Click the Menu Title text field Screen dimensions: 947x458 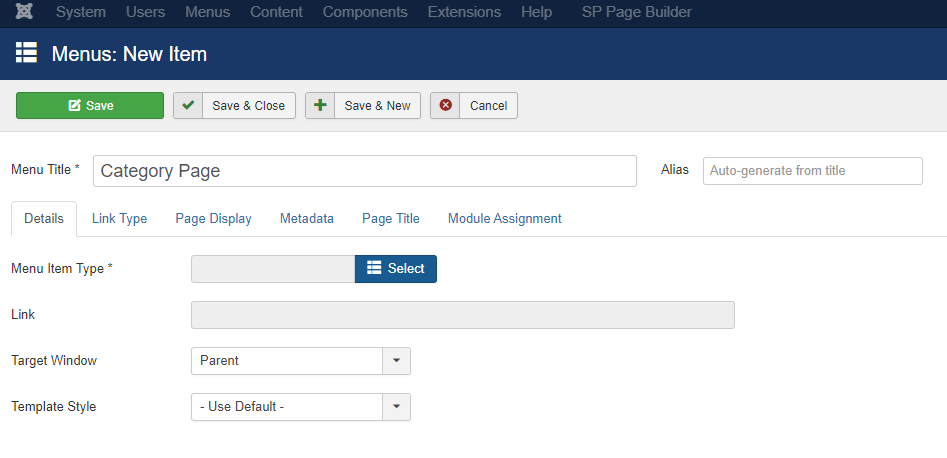[x=365, y=171]
